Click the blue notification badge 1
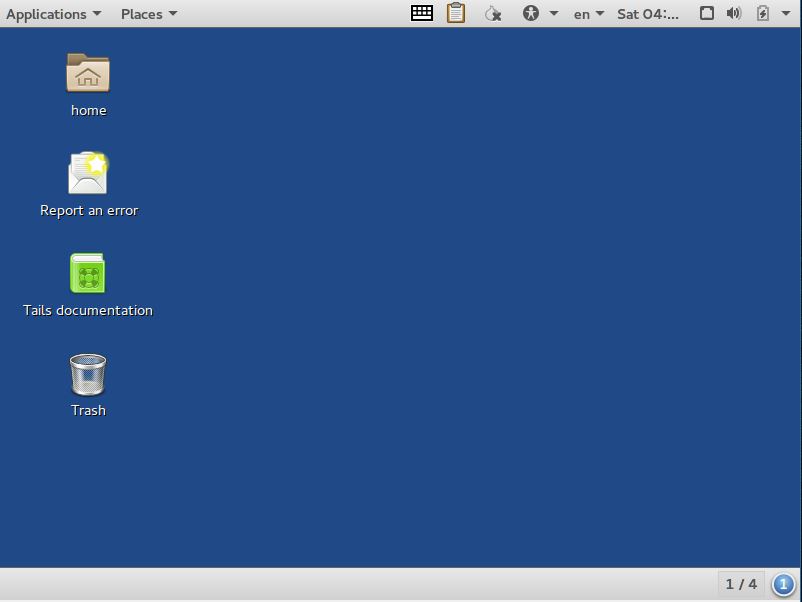Image resolution: width=802 pixels, height=602 pixels. tap(783, 584)
